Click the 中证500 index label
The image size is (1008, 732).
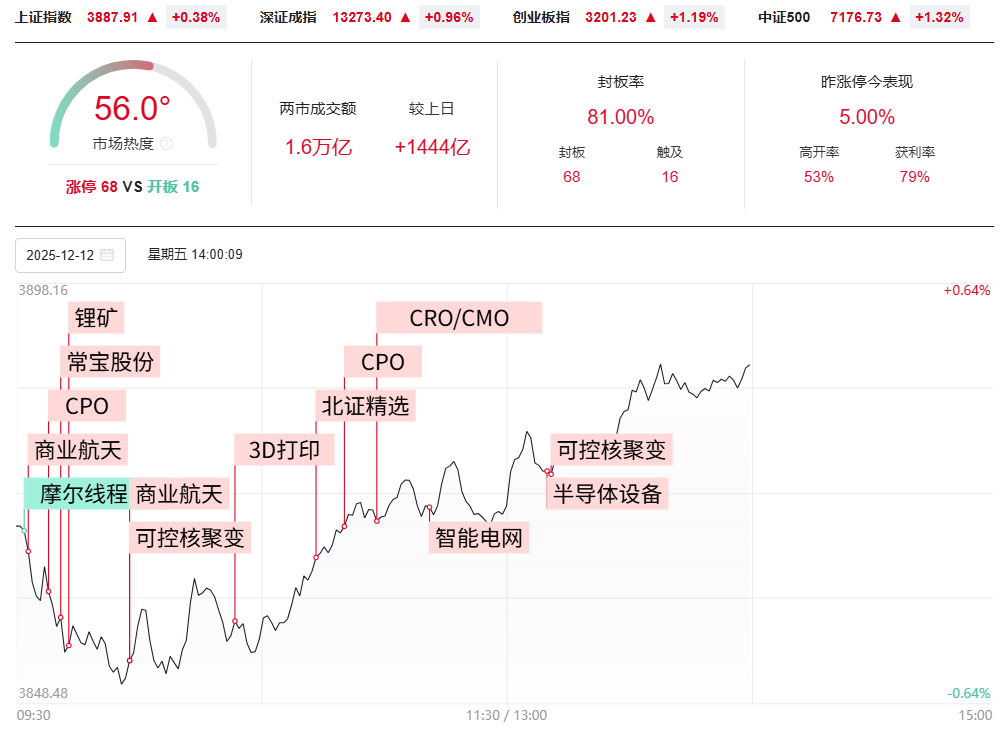tap(784, 17)
